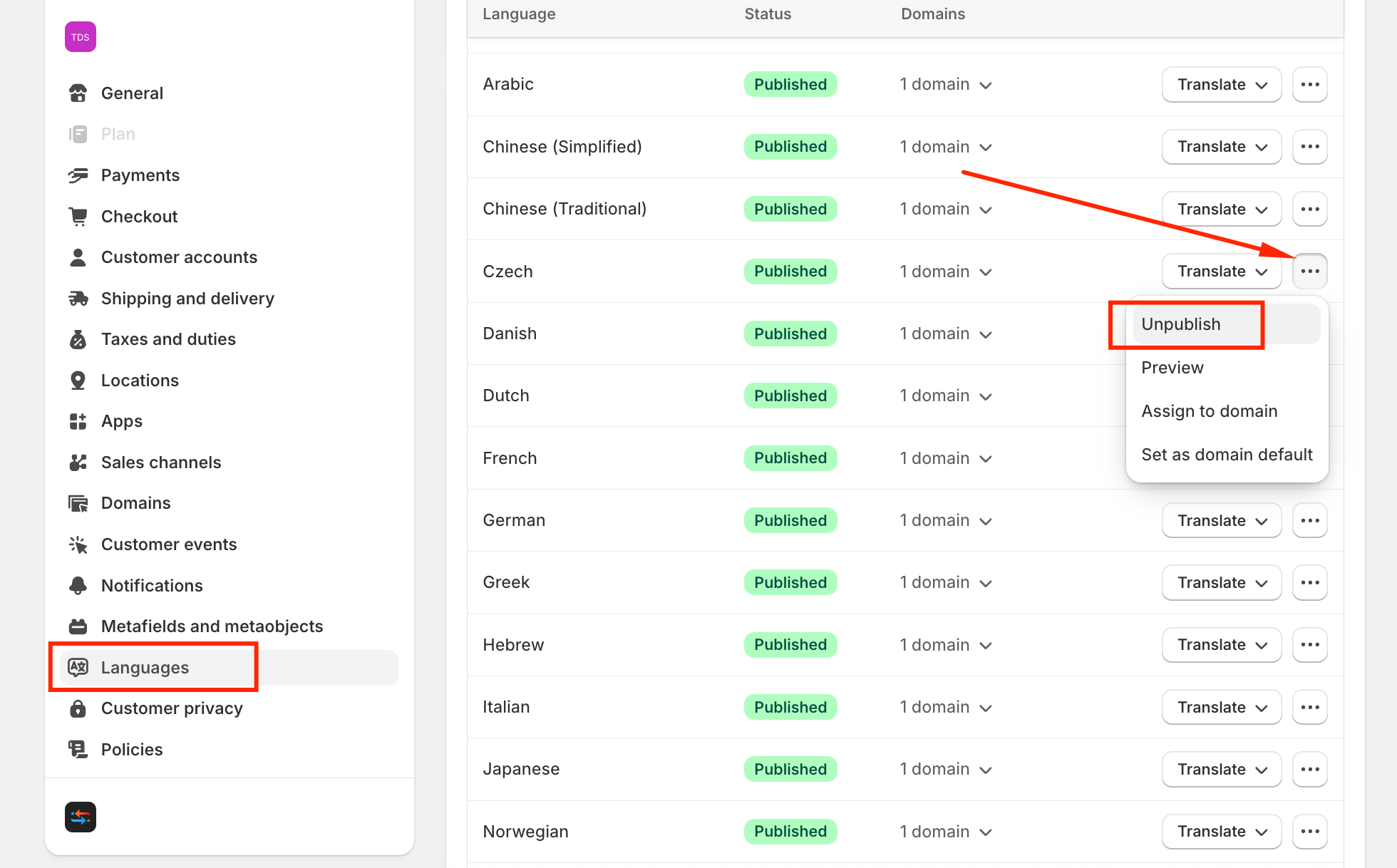Expand Translate dropdown for Chinese (Simplified)

(x=1221, y=147)
